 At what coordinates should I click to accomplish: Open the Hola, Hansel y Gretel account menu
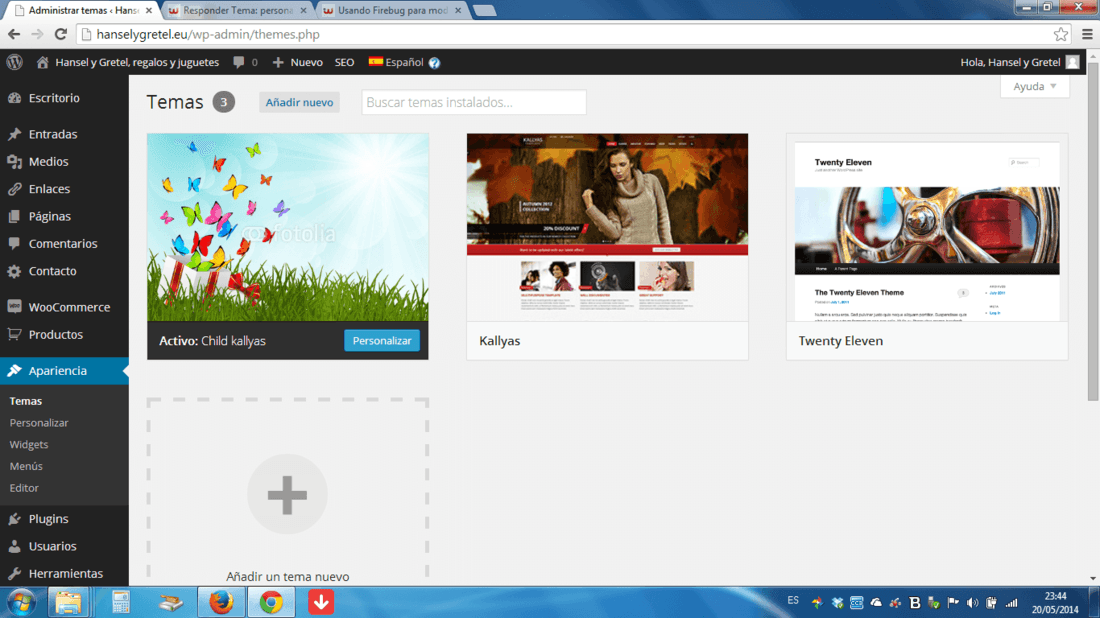click(1019, 62)
